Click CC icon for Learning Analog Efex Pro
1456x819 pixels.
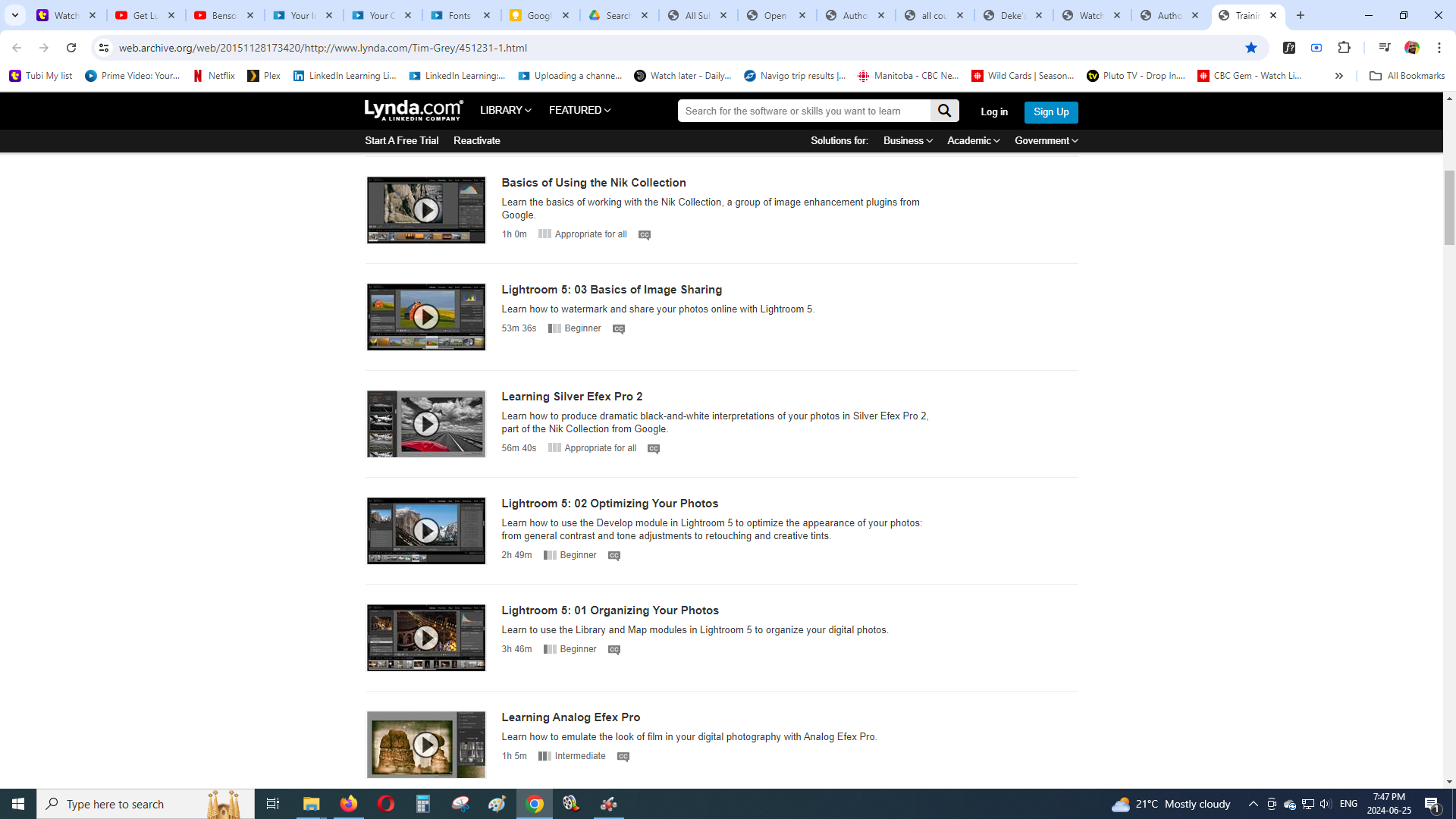pos(623,757)
